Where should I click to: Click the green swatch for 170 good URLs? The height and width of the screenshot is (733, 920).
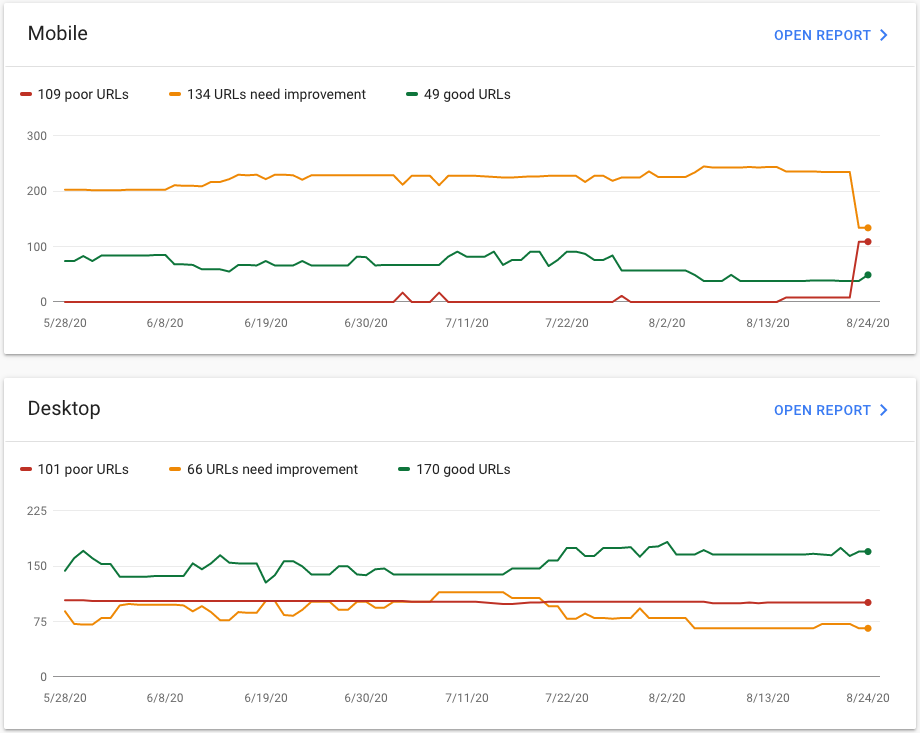(404, 469)
